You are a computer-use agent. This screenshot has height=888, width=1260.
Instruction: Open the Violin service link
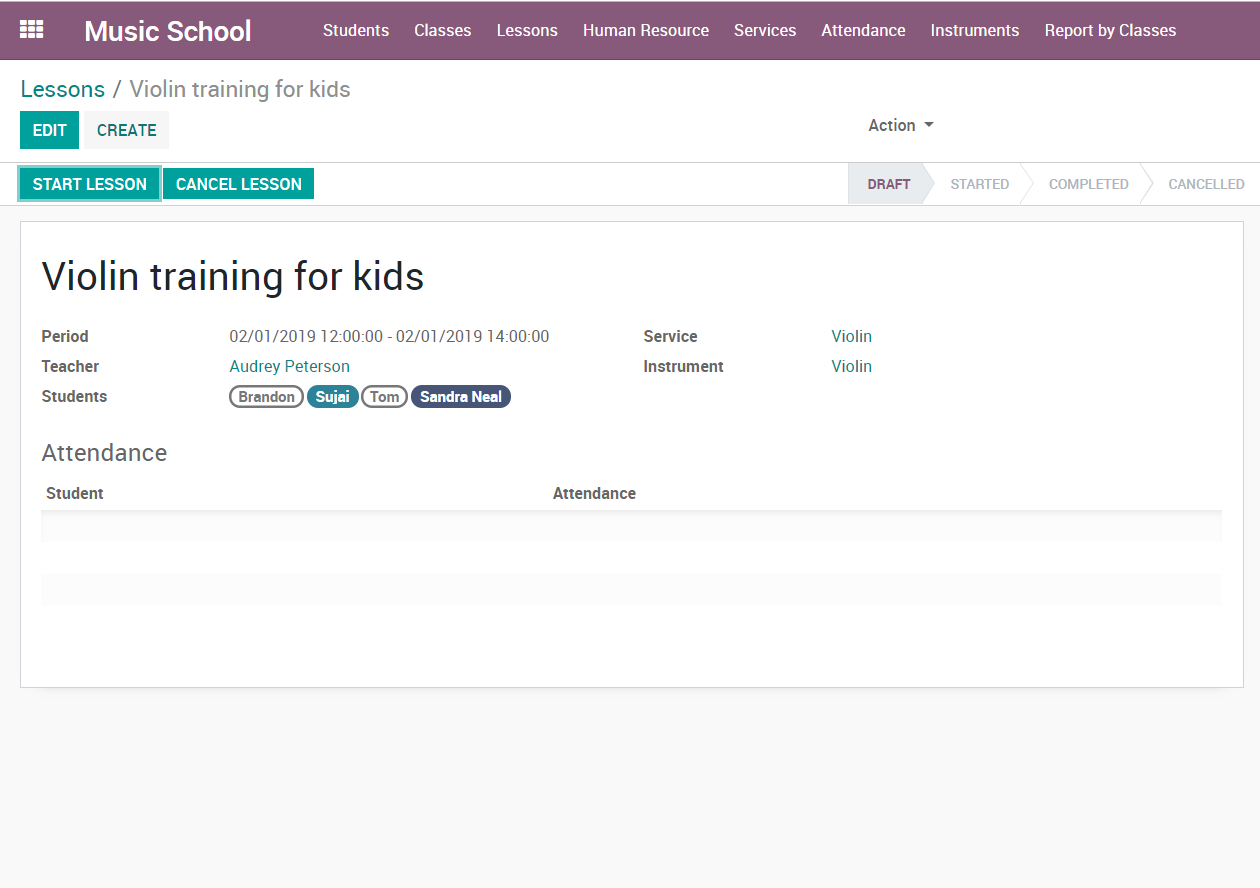tap(851, 336)
